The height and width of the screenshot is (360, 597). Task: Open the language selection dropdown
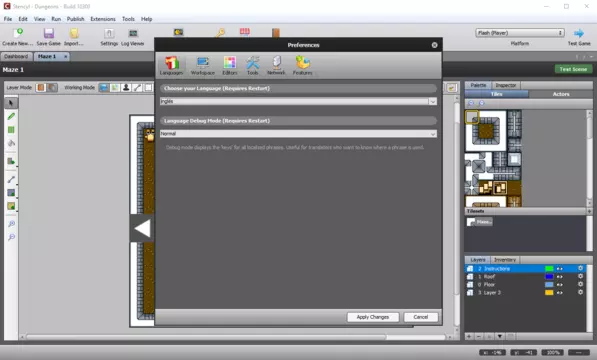298,101
